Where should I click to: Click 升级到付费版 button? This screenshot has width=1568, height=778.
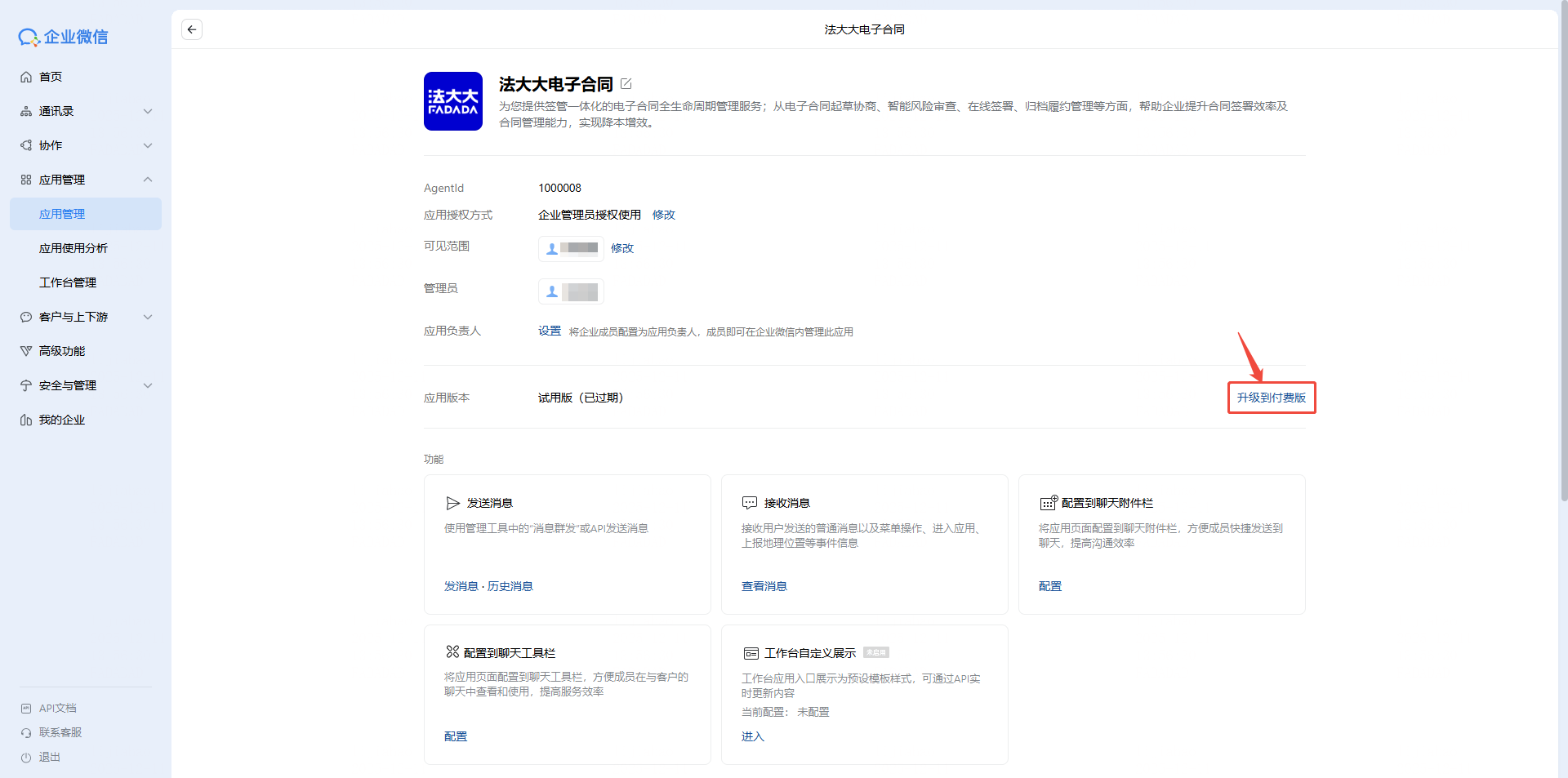1272,398
